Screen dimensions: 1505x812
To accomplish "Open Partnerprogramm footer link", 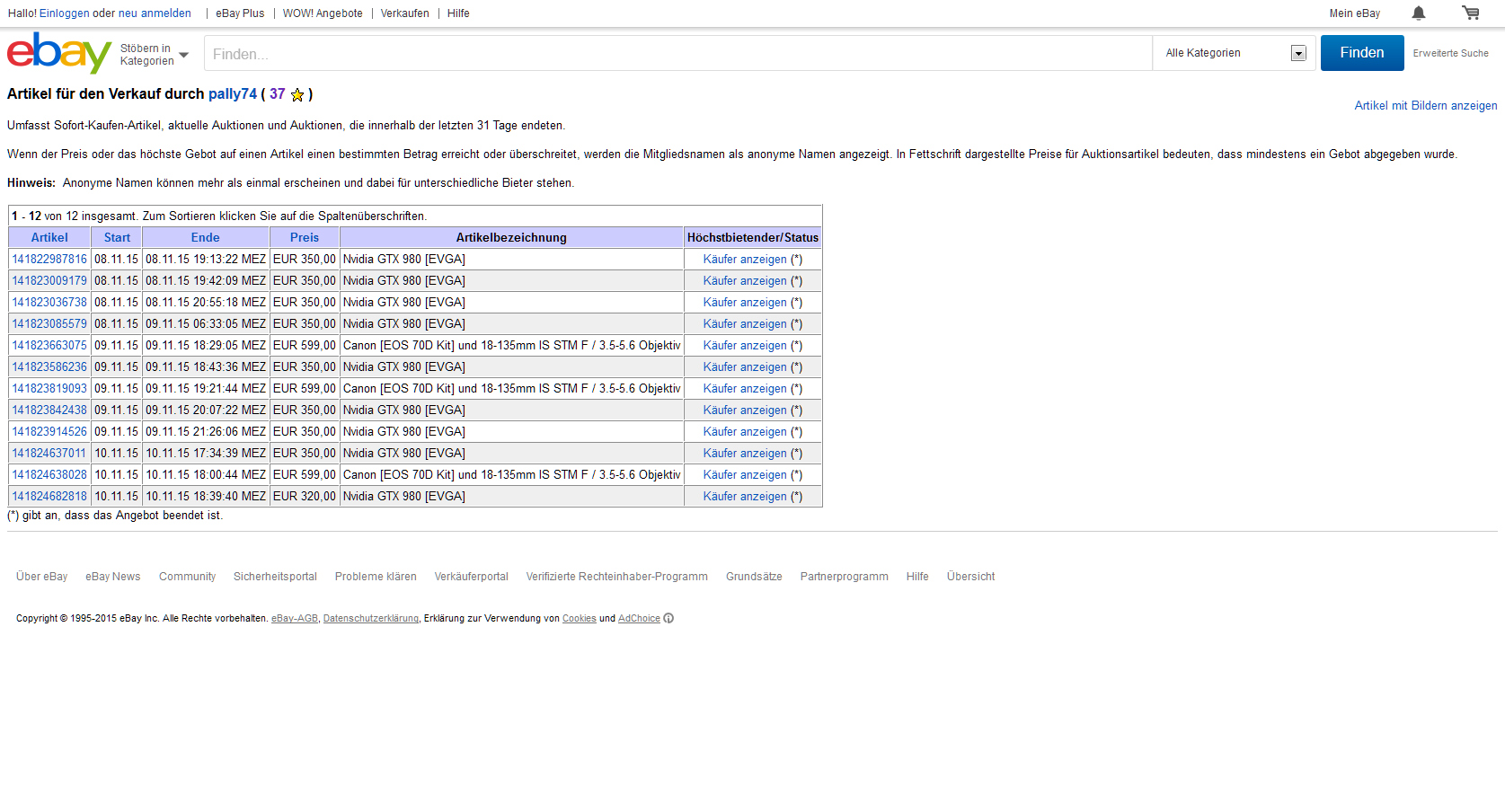I will tap(845, 577).
